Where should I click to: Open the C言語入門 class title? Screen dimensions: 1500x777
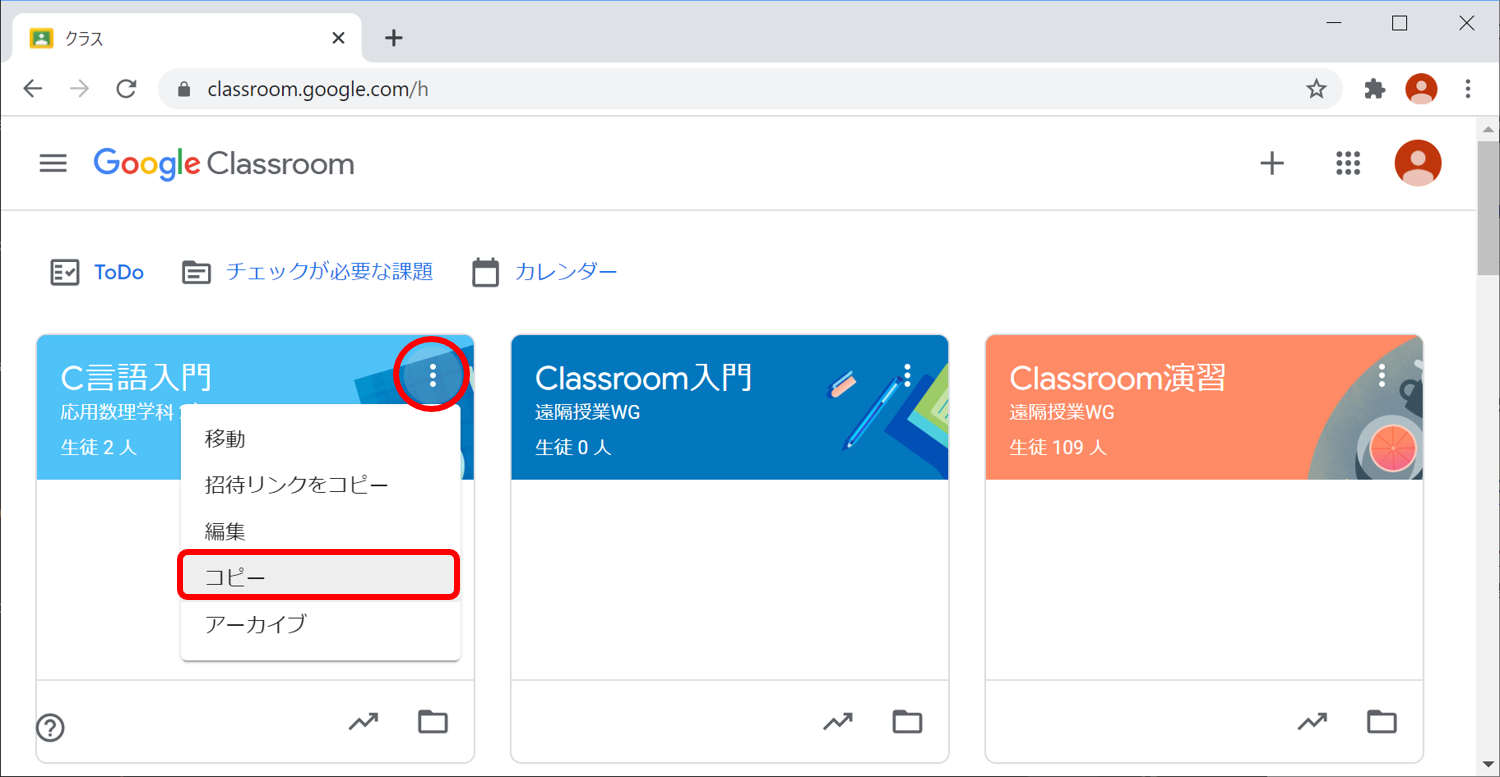(136, 378)
